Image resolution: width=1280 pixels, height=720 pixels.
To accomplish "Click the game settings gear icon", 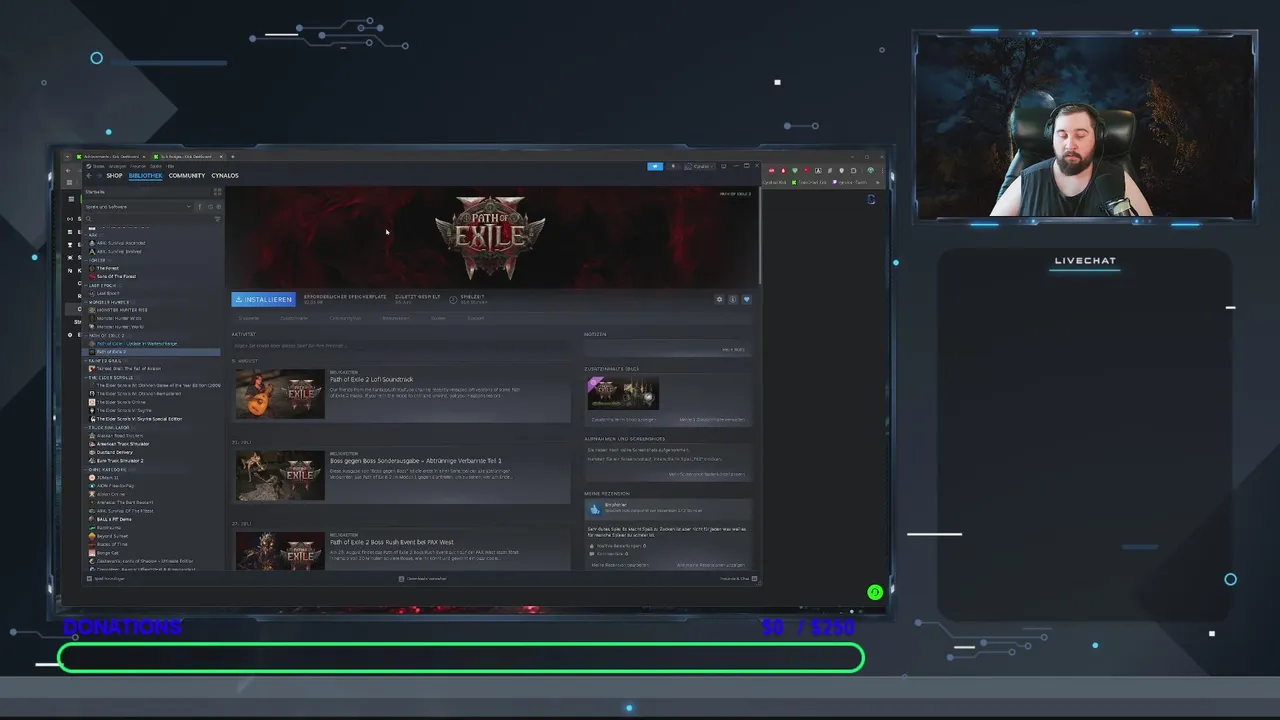I will [719, 299].
